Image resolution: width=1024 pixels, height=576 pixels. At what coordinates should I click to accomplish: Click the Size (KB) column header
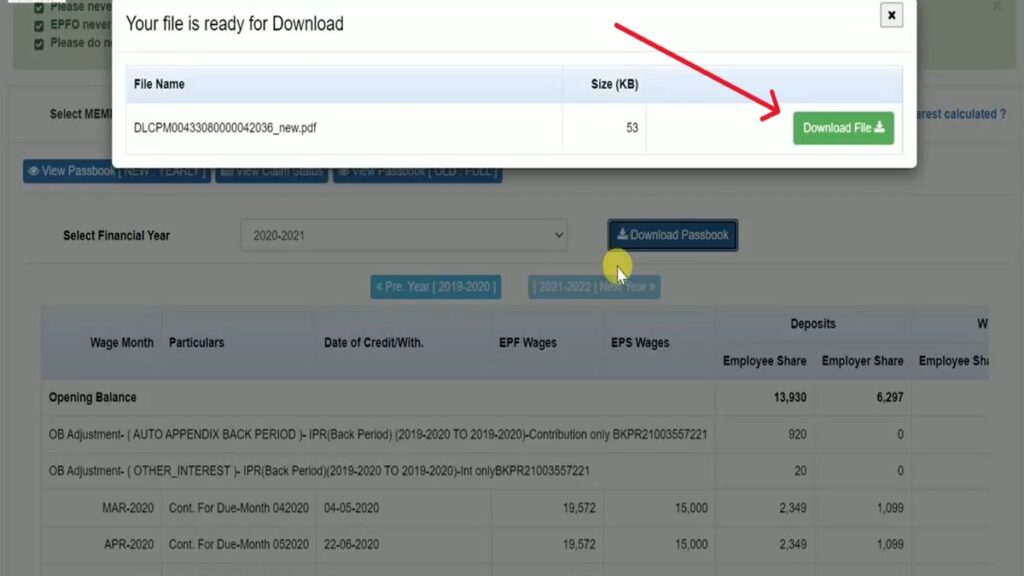click(615, 84)
